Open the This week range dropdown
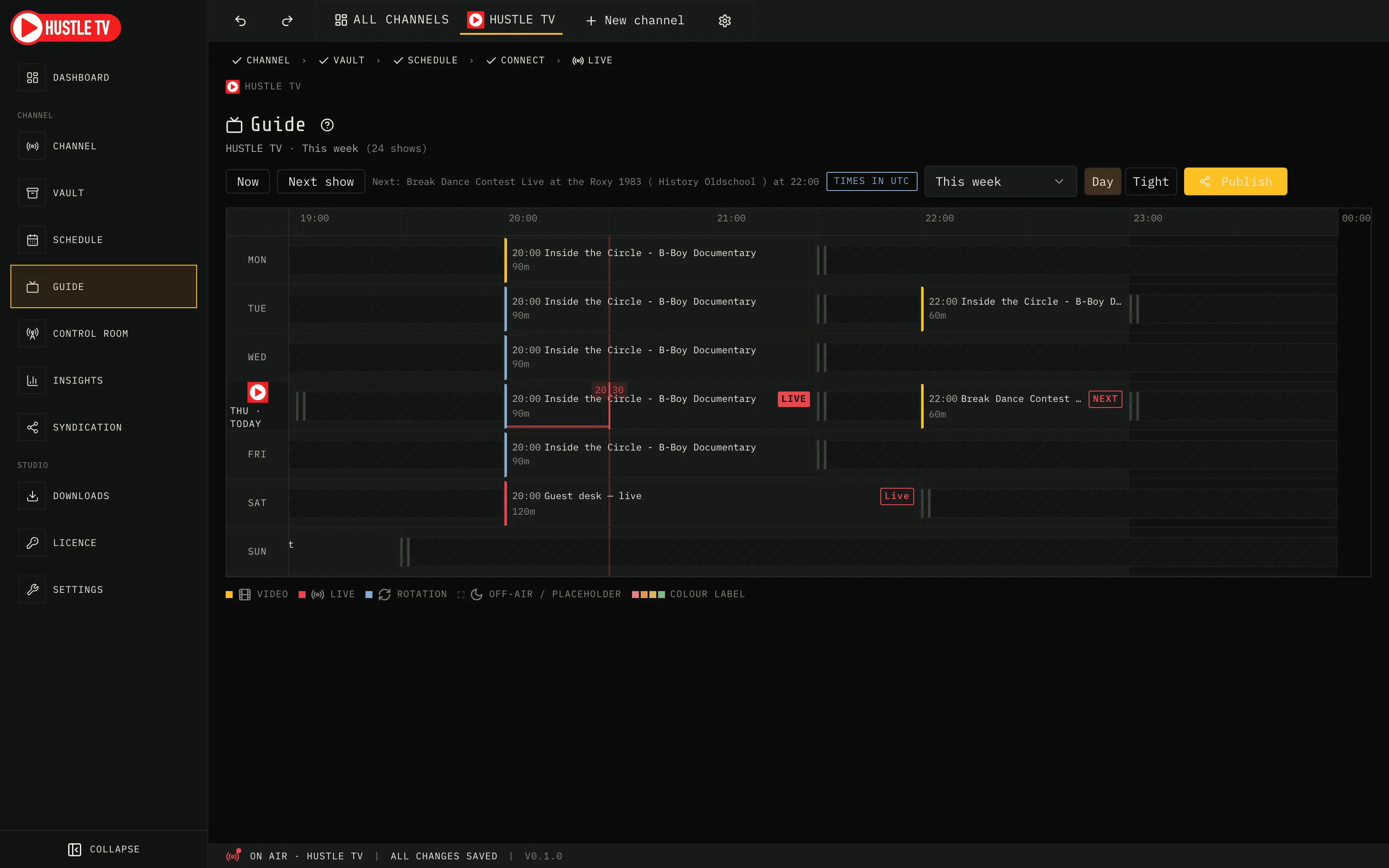Image resolution: width=1389 pixels, height=868 pixels. 1001,181
